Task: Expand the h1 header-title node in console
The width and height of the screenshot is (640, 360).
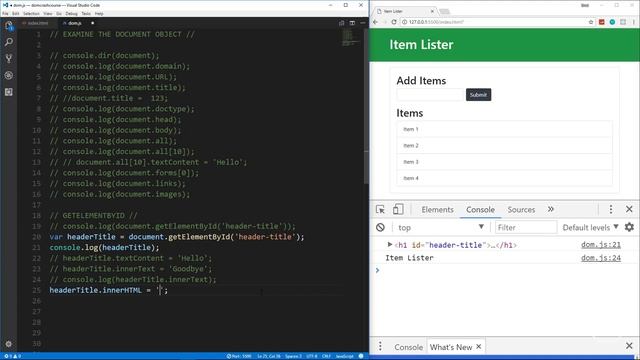Action: (x=390, y=244)
